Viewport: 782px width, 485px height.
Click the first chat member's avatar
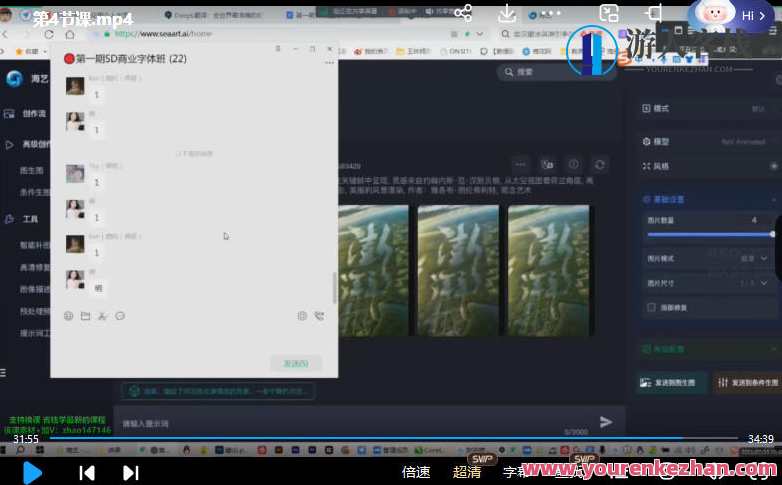tap(75, 86)
